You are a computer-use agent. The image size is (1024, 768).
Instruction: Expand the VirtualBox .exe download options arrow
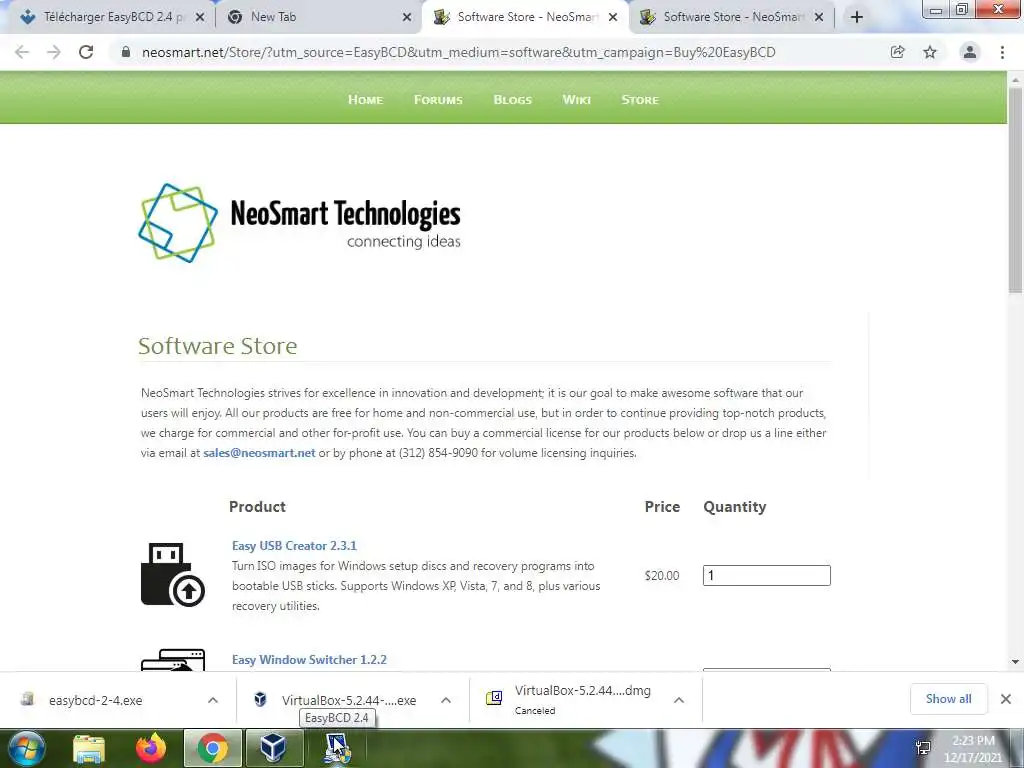446,700
